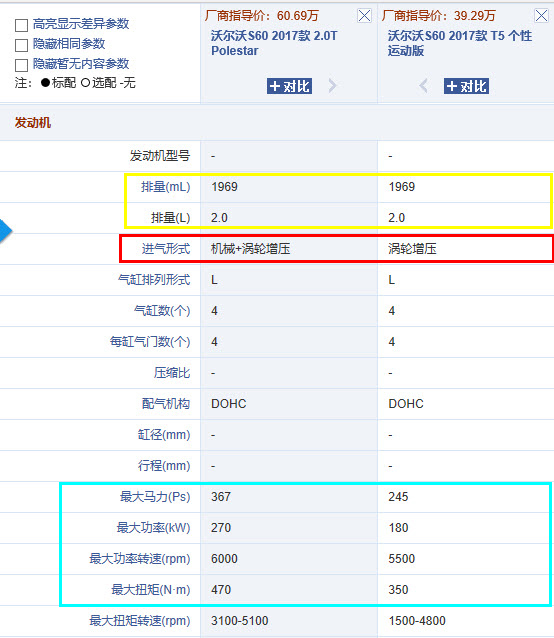Click the 隐藏相同参数 label
The width and height of the screenshot is (554, 638).
69,44
